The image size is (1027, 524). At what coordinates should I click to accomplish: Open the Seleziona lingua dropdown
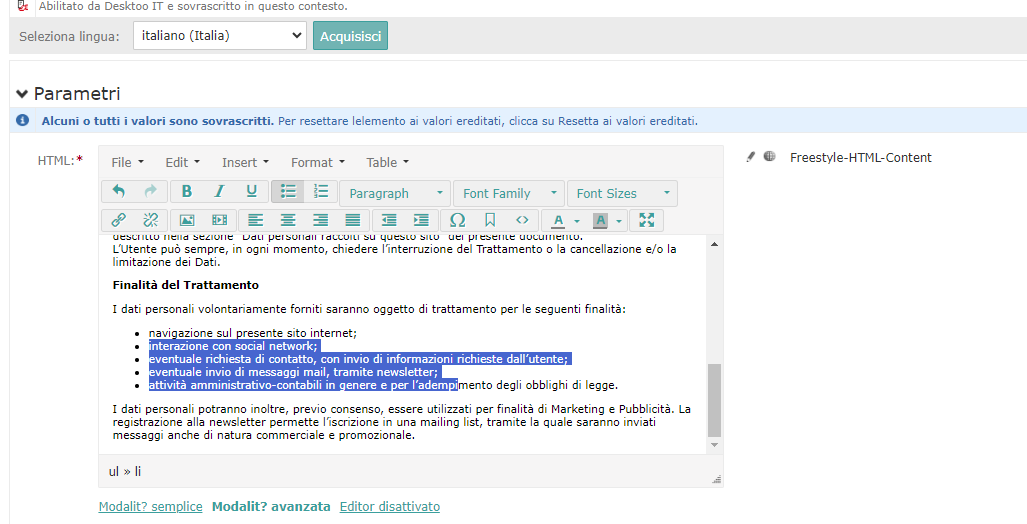219,35
